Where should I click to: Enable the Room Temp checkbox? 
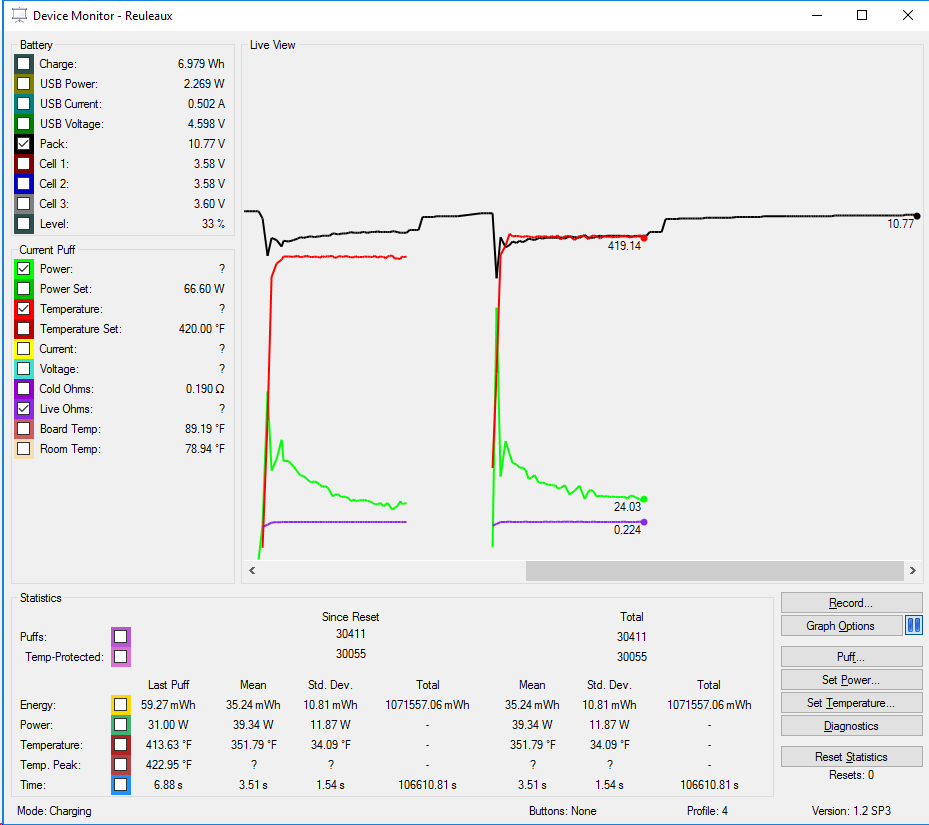point(24,449)
